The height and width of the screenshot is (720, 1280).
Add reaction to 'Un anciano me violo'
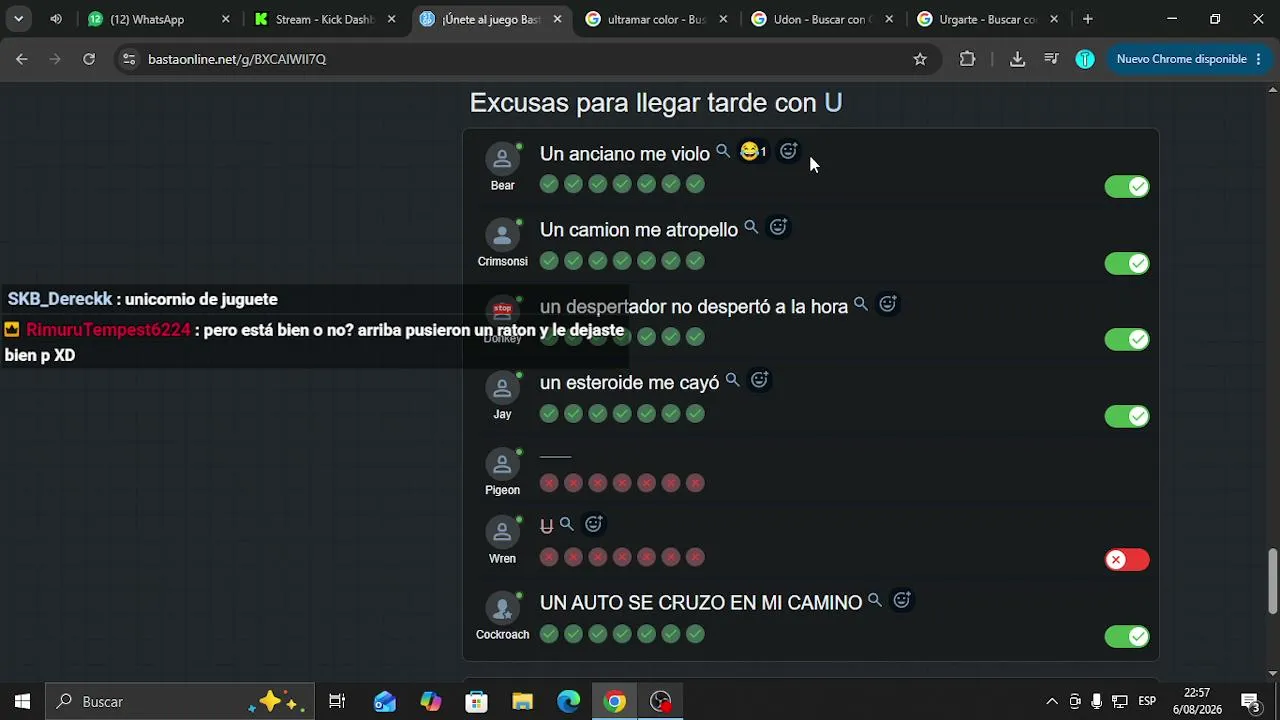[788, 151]
